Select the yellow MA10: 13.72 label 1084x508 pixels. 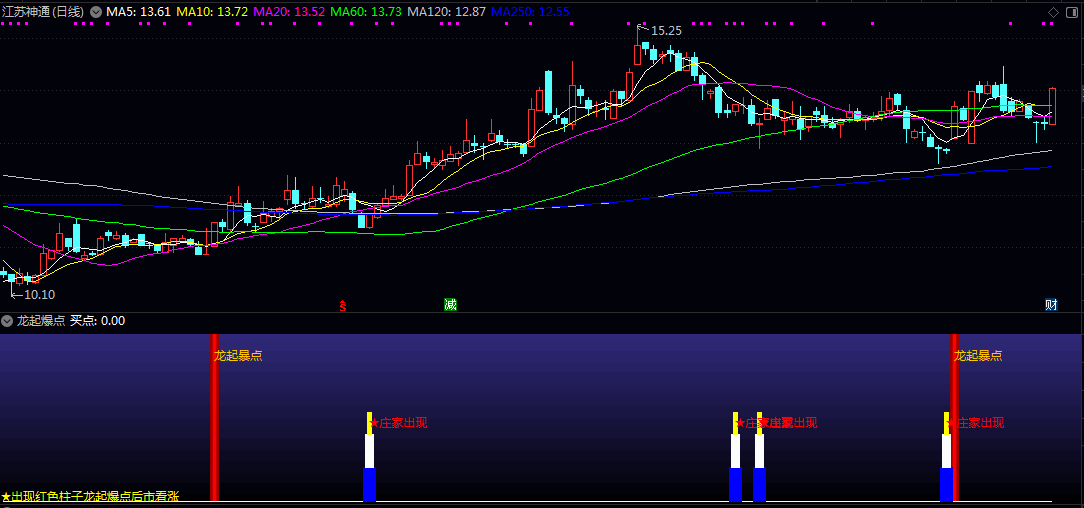coord(212,12)
